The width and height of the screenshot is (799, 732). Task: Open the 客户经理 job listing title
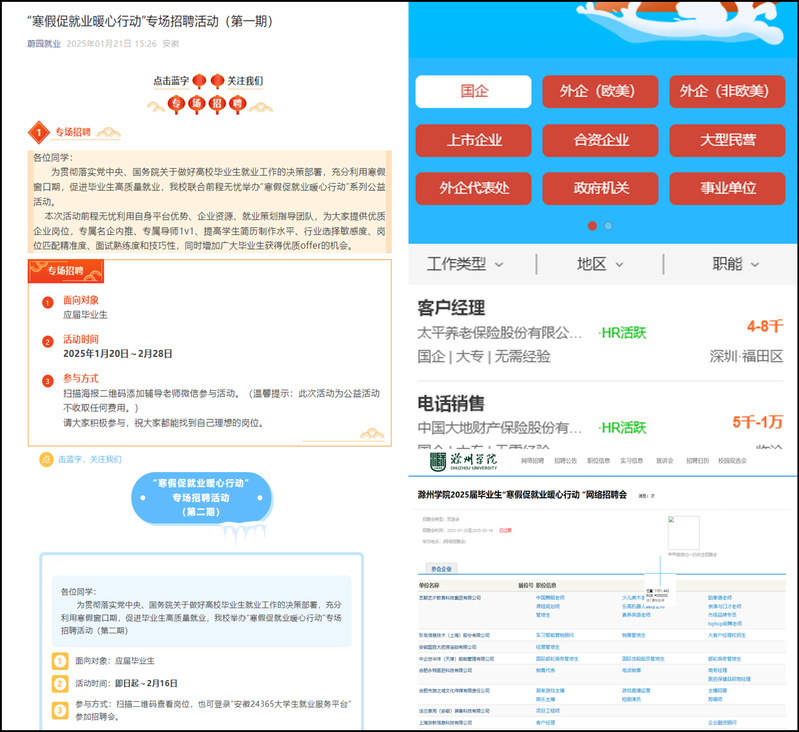tap(451, 308)
